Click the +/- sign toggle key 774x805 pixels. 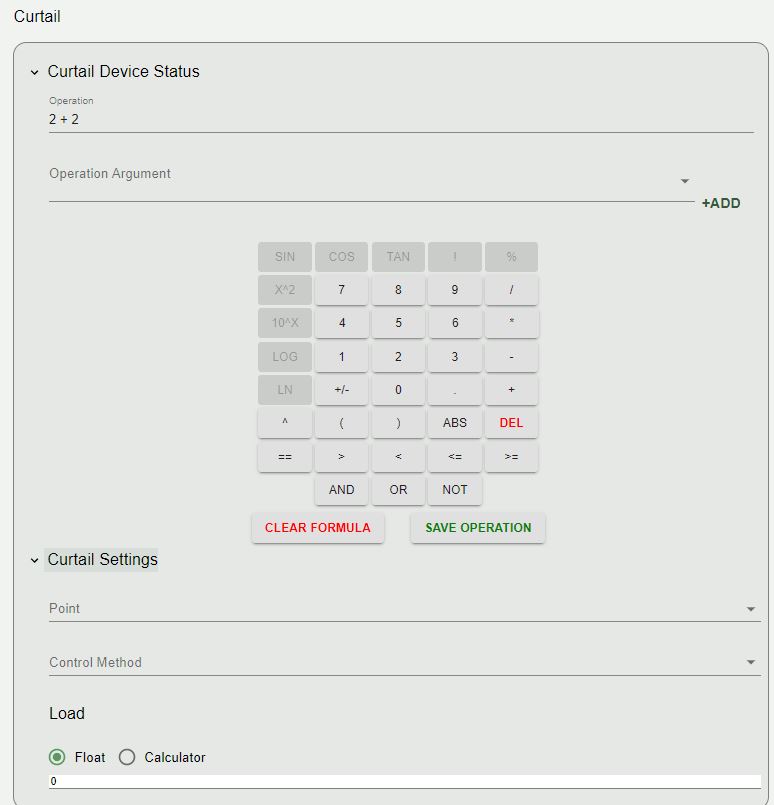341,390
